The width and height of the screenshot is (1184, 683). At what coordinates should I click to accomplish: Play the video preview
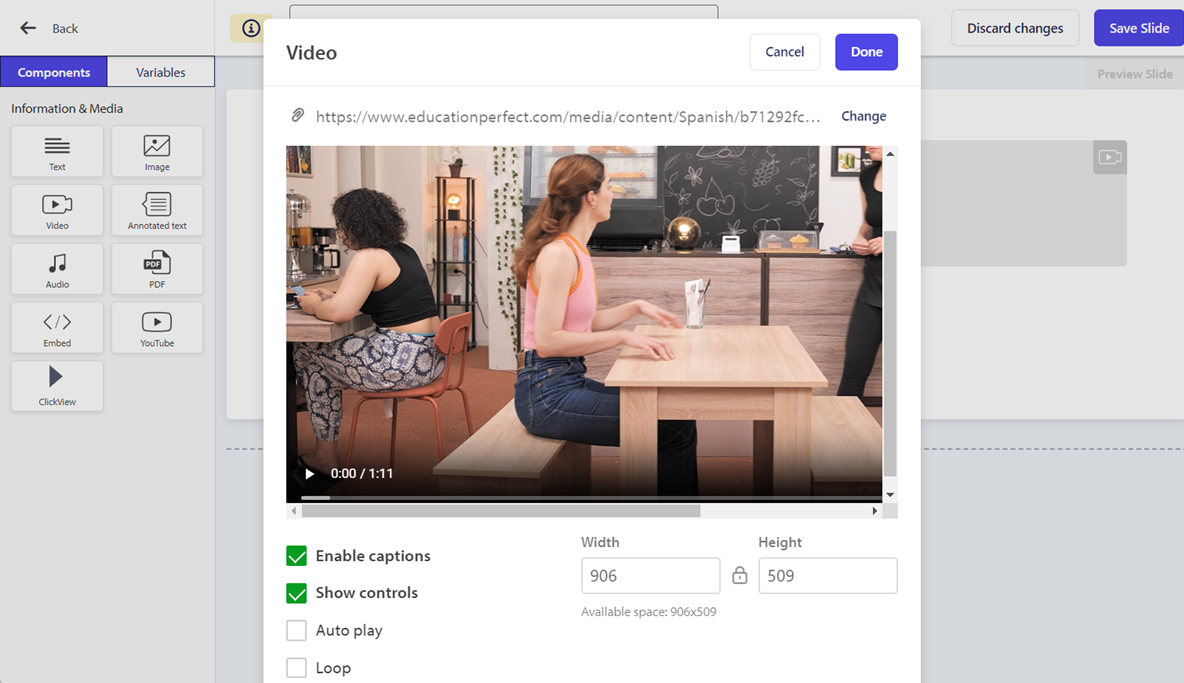tap(309, 474)
